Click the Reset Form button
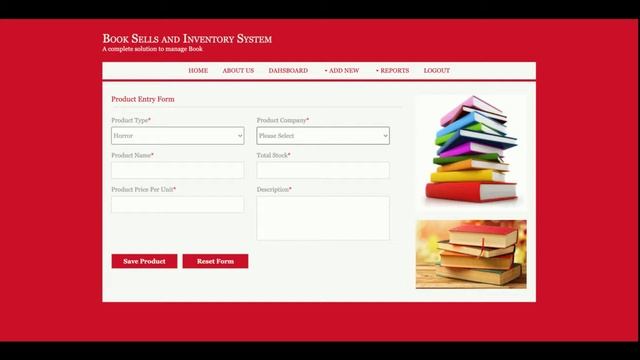 point(215,261)
